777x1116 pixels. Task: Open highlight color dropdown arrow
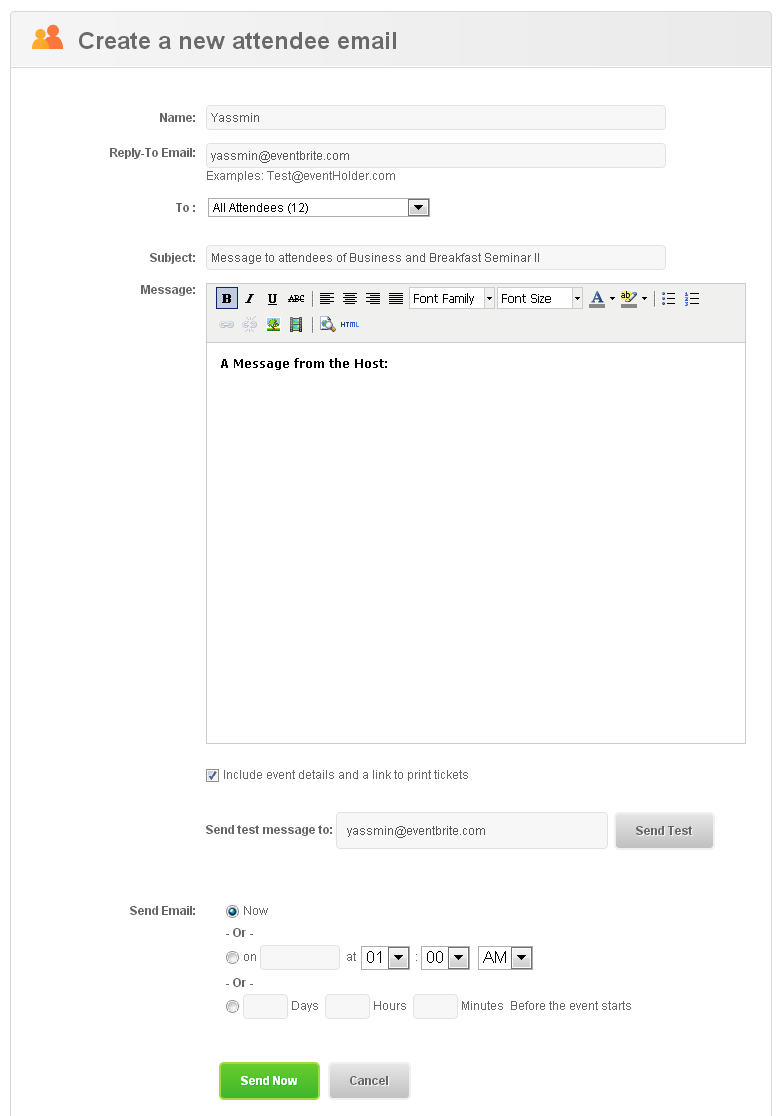pyautogui.click(x=644, y=299)
